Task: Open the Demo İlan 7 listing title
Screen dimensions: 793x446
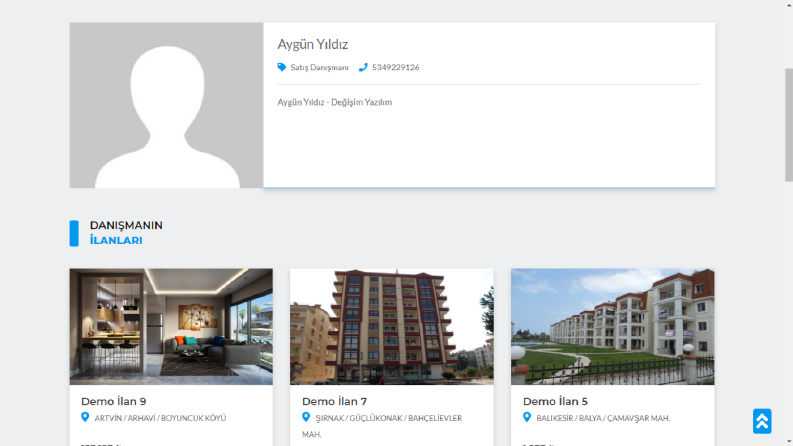Action: (x=334, y=402)
